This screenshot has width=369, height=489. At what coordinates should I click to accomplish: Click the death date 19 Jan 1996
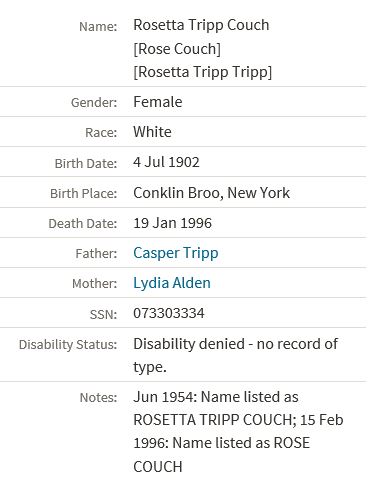(172, 223)
